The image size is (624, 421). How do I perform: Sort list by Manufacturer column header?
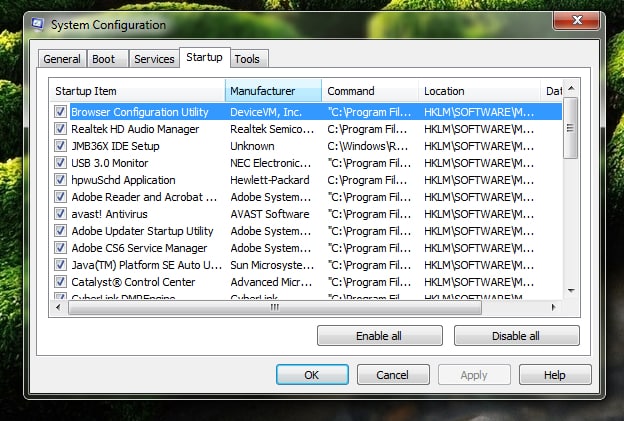tap(273, 91)
